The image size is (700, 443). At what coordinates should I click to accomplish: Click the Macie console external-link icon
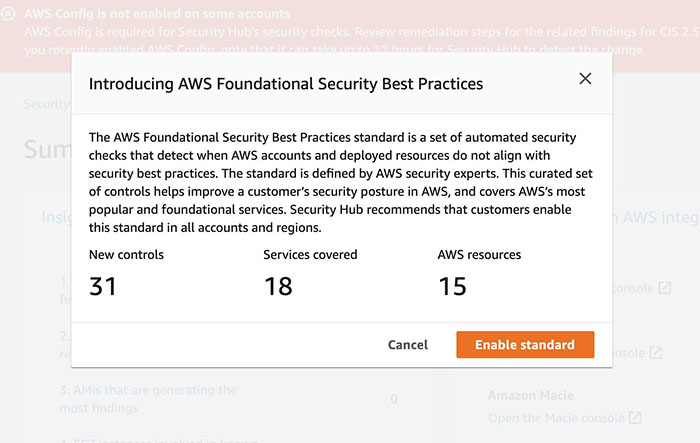635,418
